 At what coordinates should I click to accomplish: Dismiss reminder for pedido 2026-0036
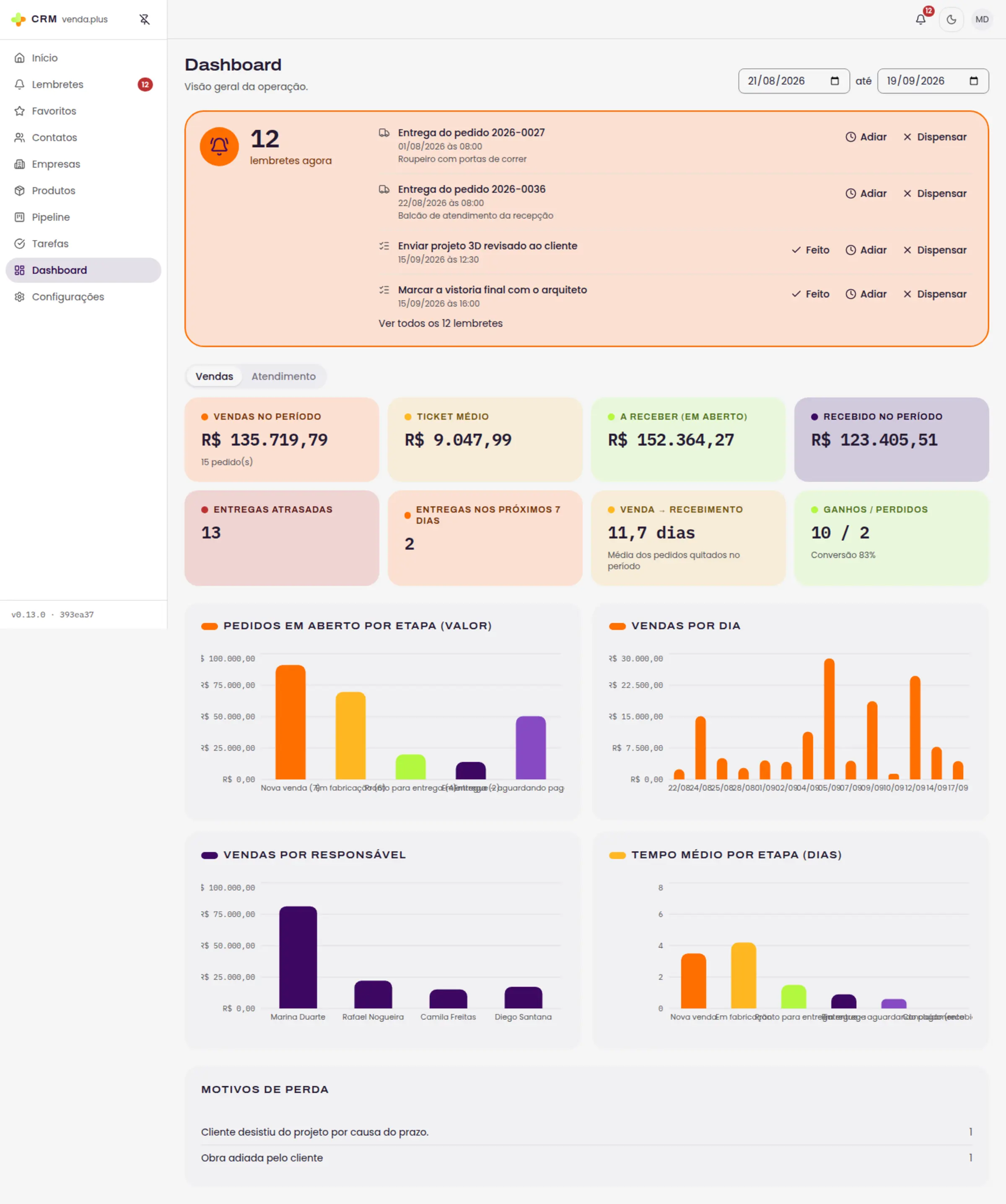(x=935, y=194)
